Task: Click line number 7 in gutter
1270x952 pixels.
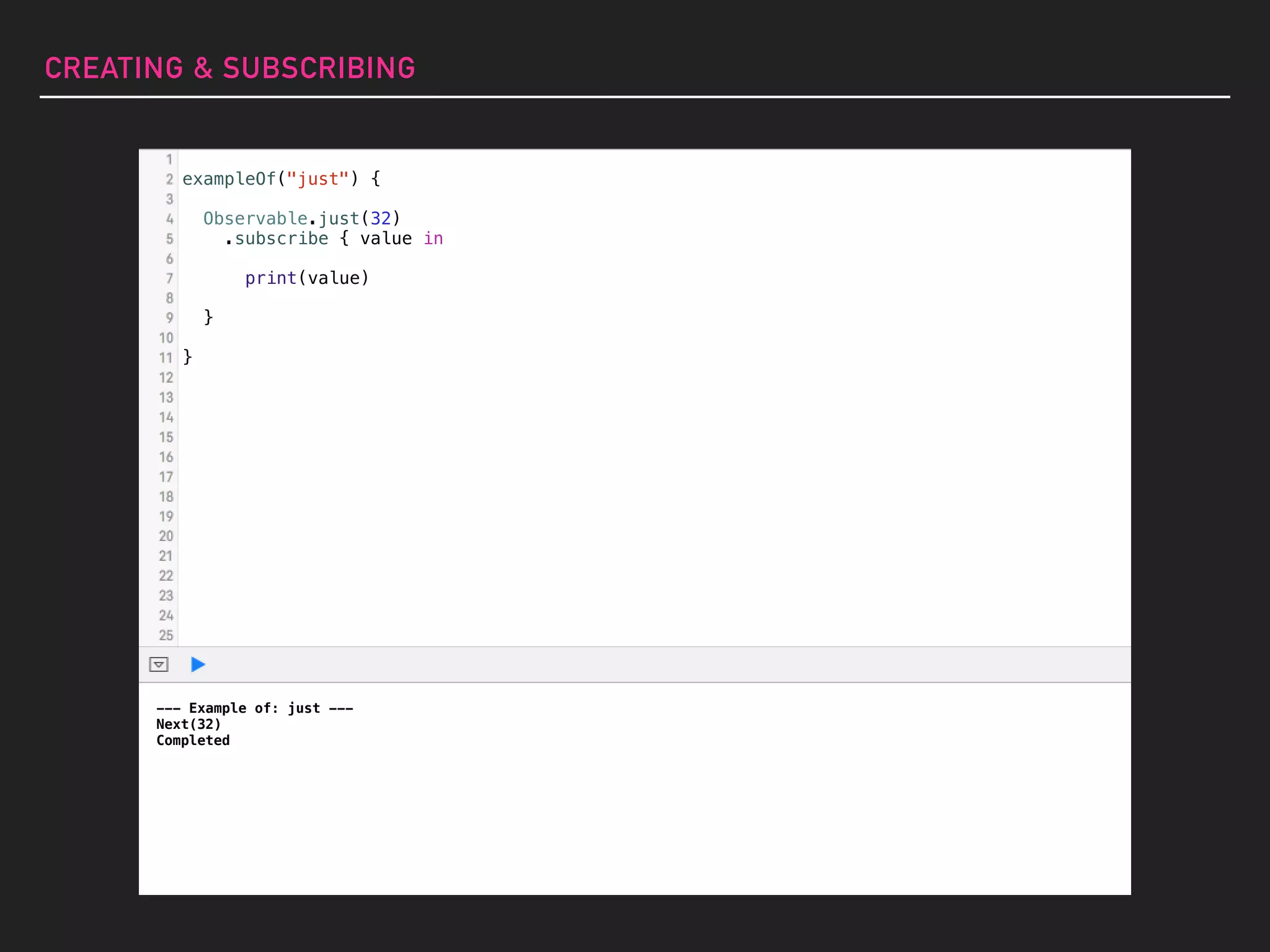Action: pos(169,278)
